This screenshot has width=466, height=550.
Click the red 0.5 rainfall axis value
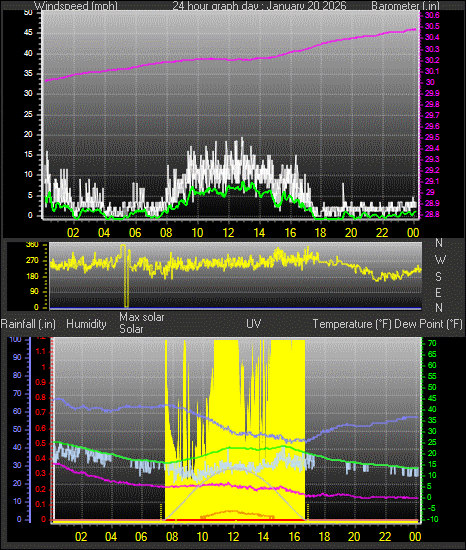[41, 443]
